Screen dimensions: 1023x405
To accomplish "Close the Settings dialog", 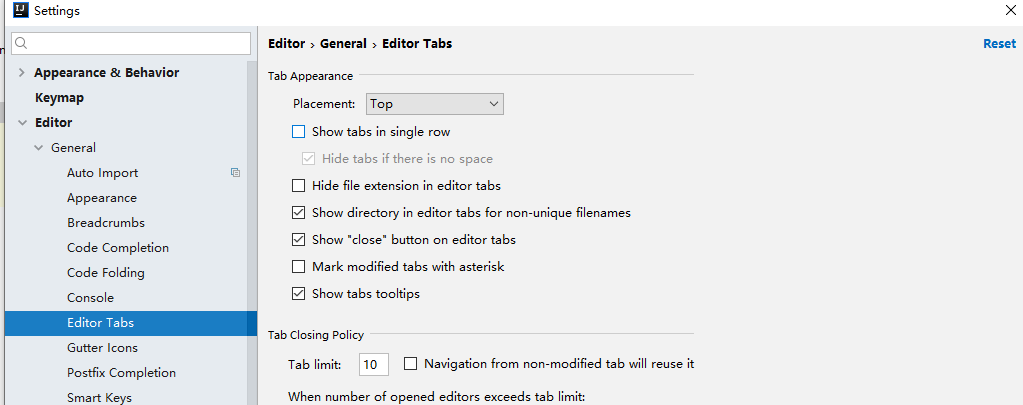I will pyautogui.click(x=1010, y=11).
